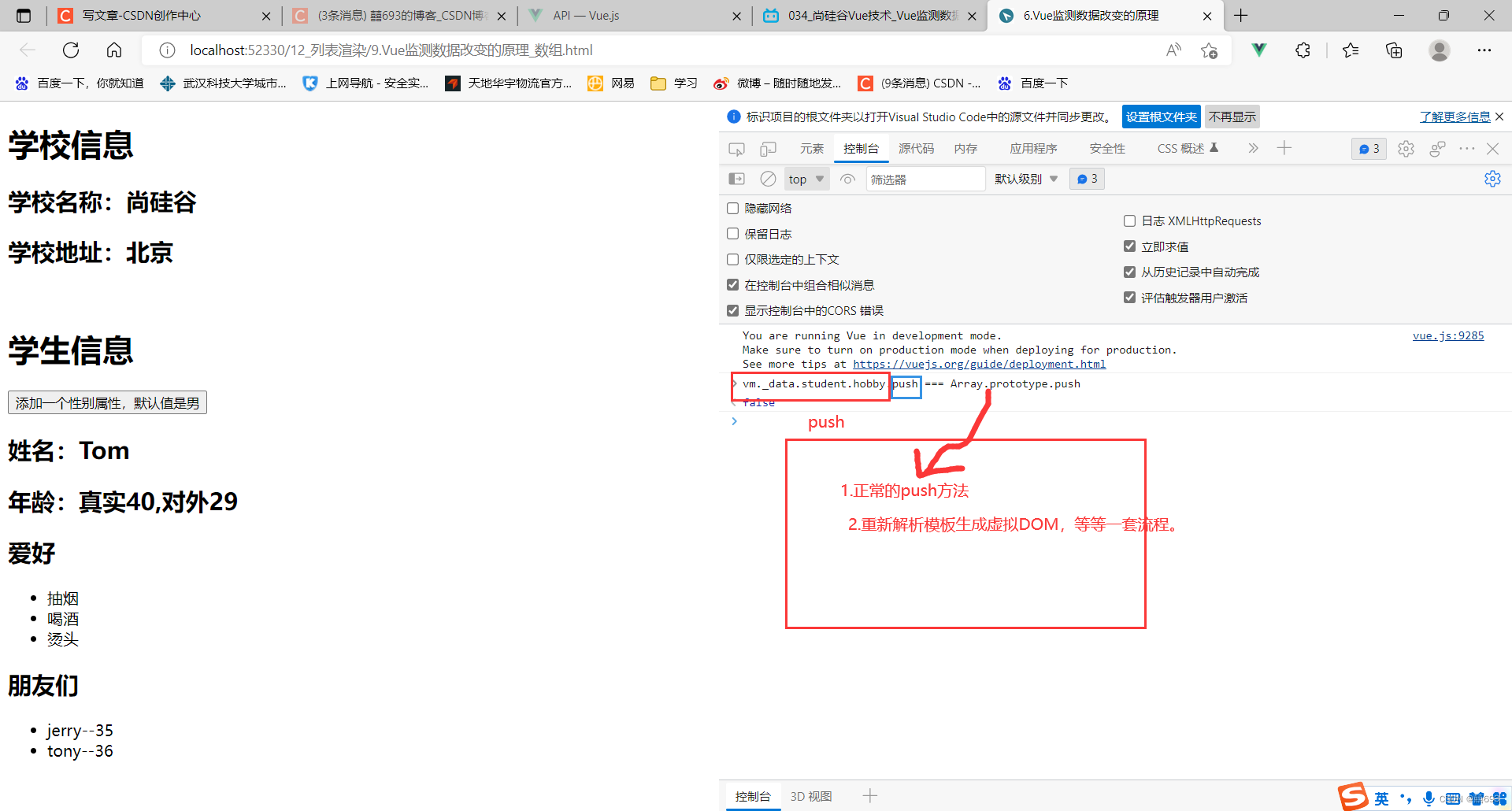Viewport: 1512px width, 811px height.
Task: Open the Vue devtools extension icon
Action: tap(1258, 50)
